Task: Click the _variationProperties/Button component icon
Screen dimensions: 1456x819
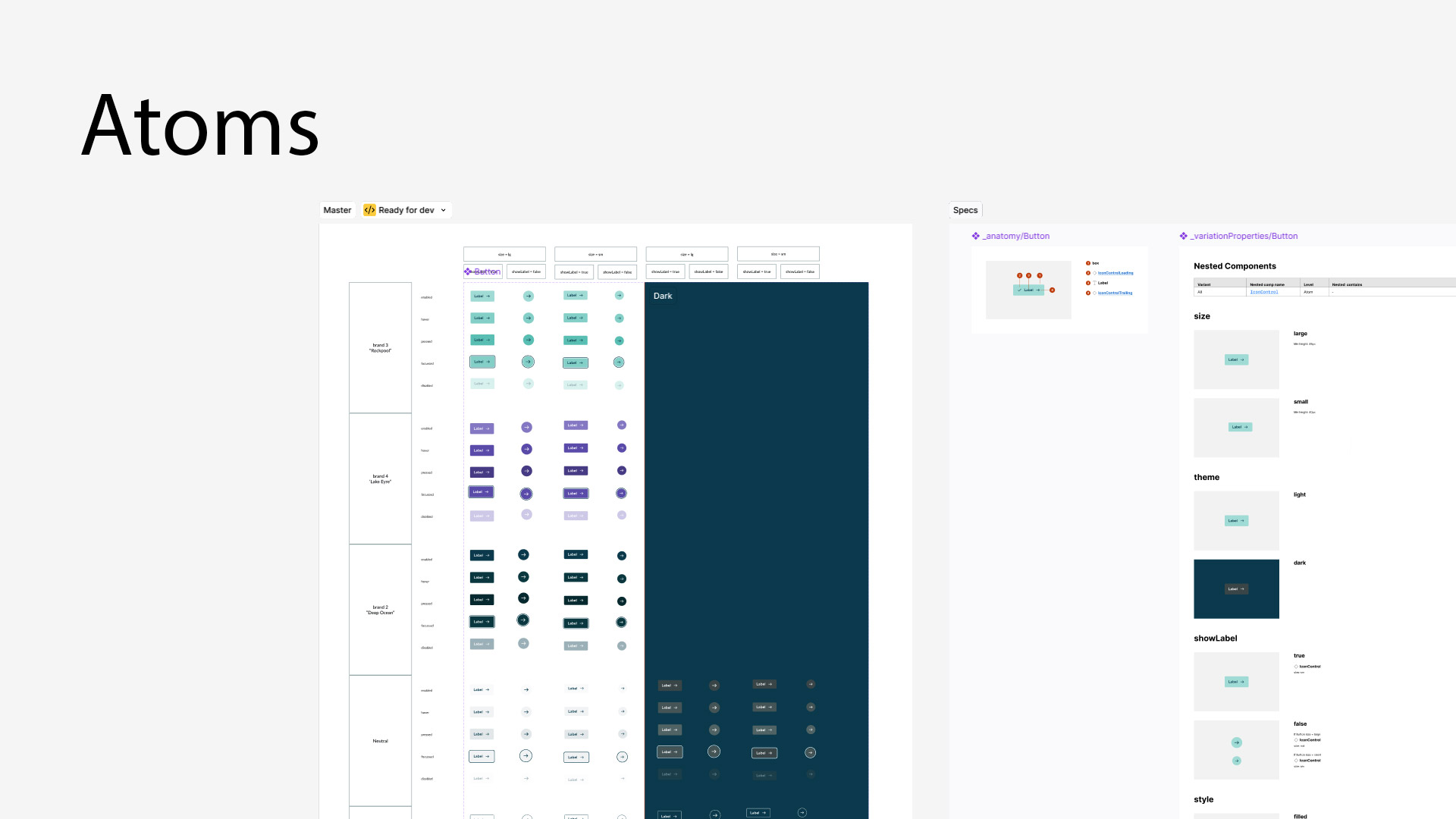Action: click(1183, 236)
